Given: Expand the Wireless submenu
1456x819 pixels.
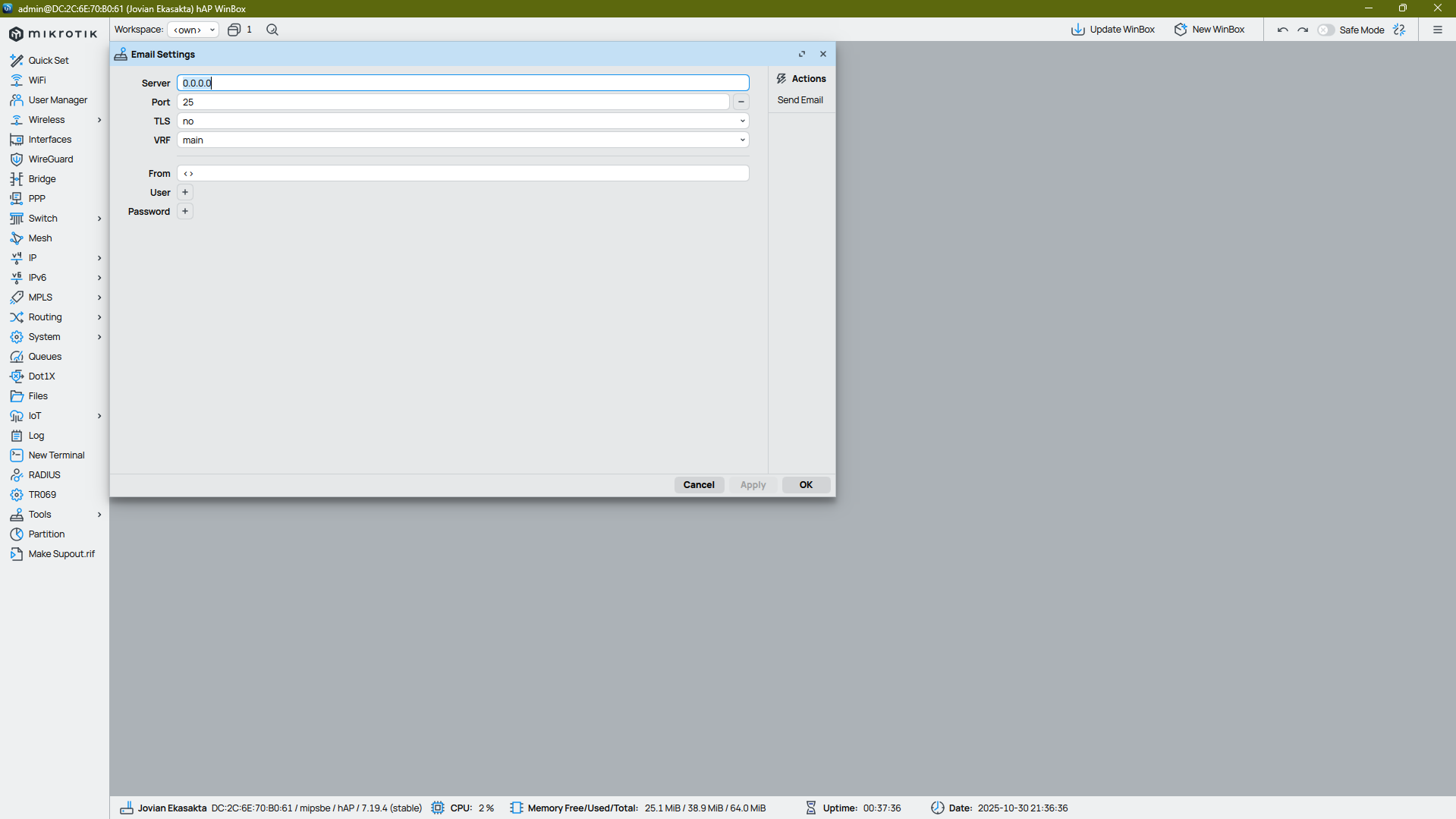Looking at the screenshot, I should (99, 120).
